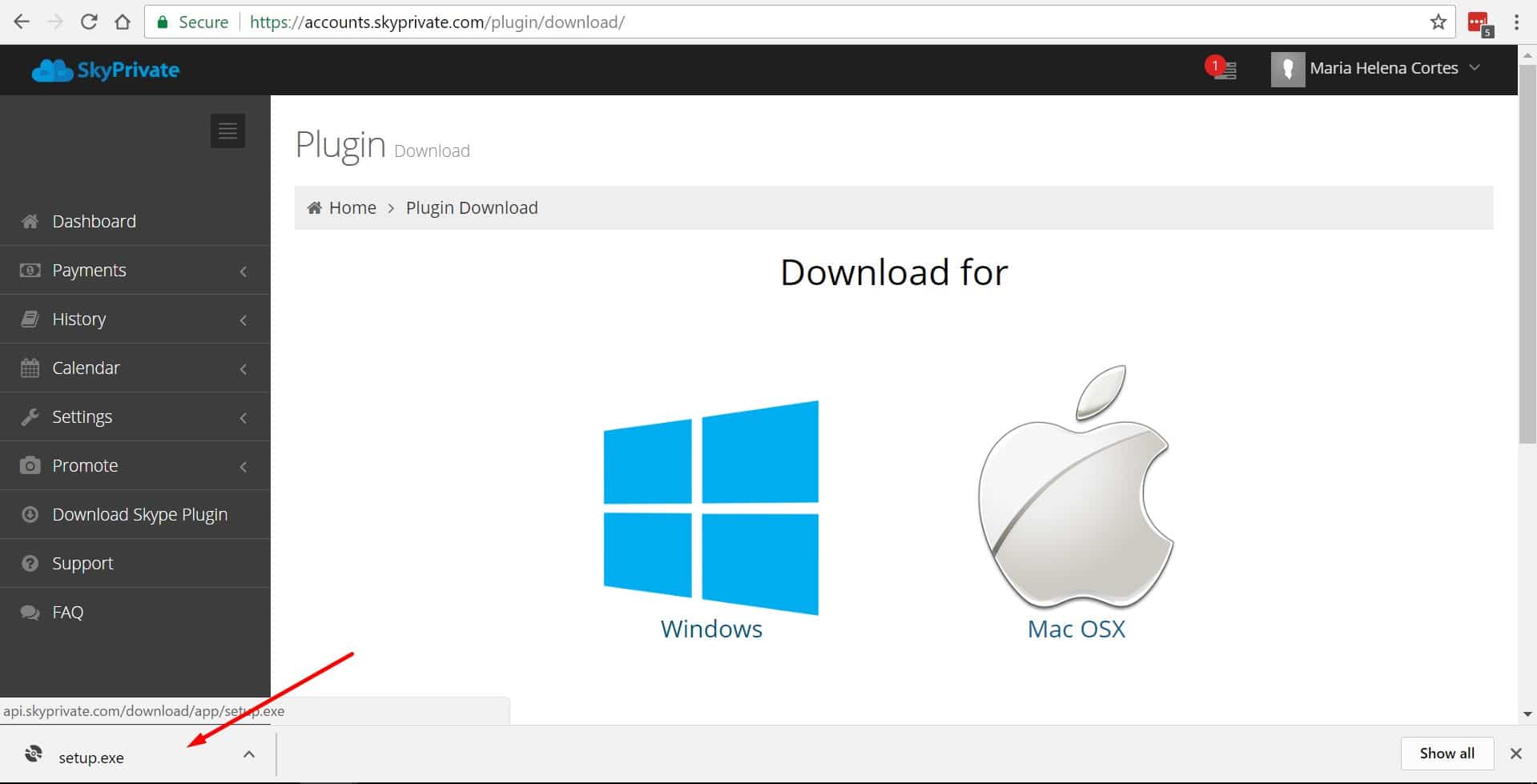This screenshot has height=784, width=1537.
Task: Open the Dashboard menu item
Action: pyautogui.click(x=94, y=222)
